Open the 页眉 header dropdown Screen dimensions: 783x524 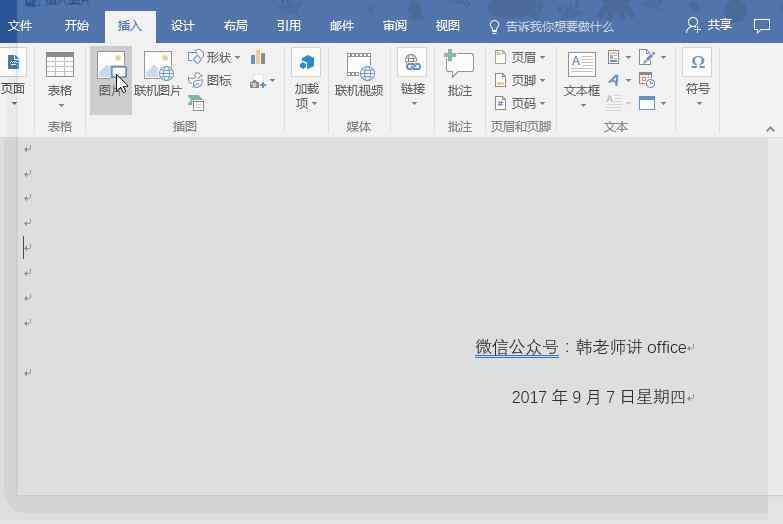click(x=519, y=57)
